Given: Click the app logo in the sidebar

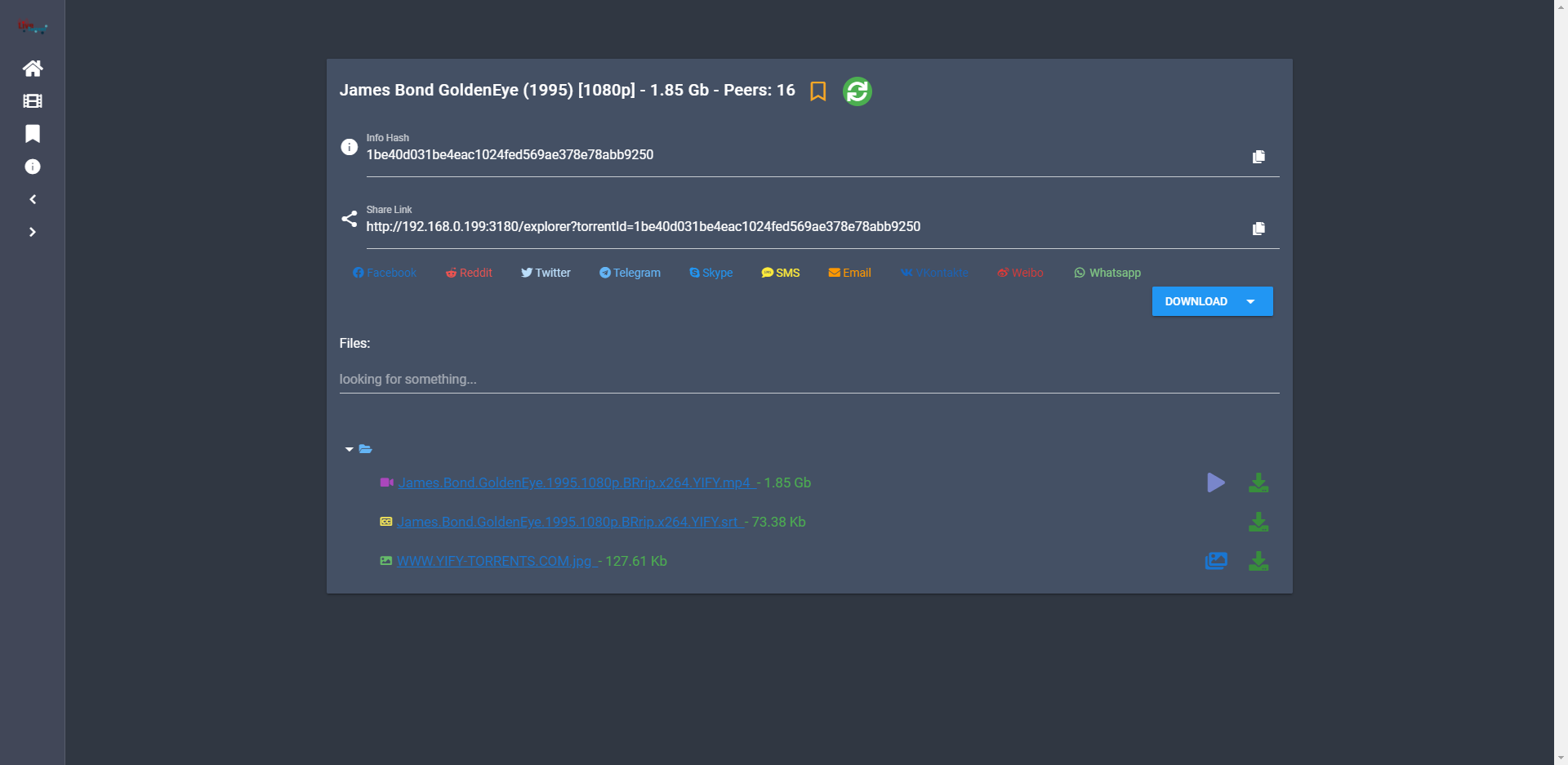Looking at the screenshot, I should [x=33, y=27].
